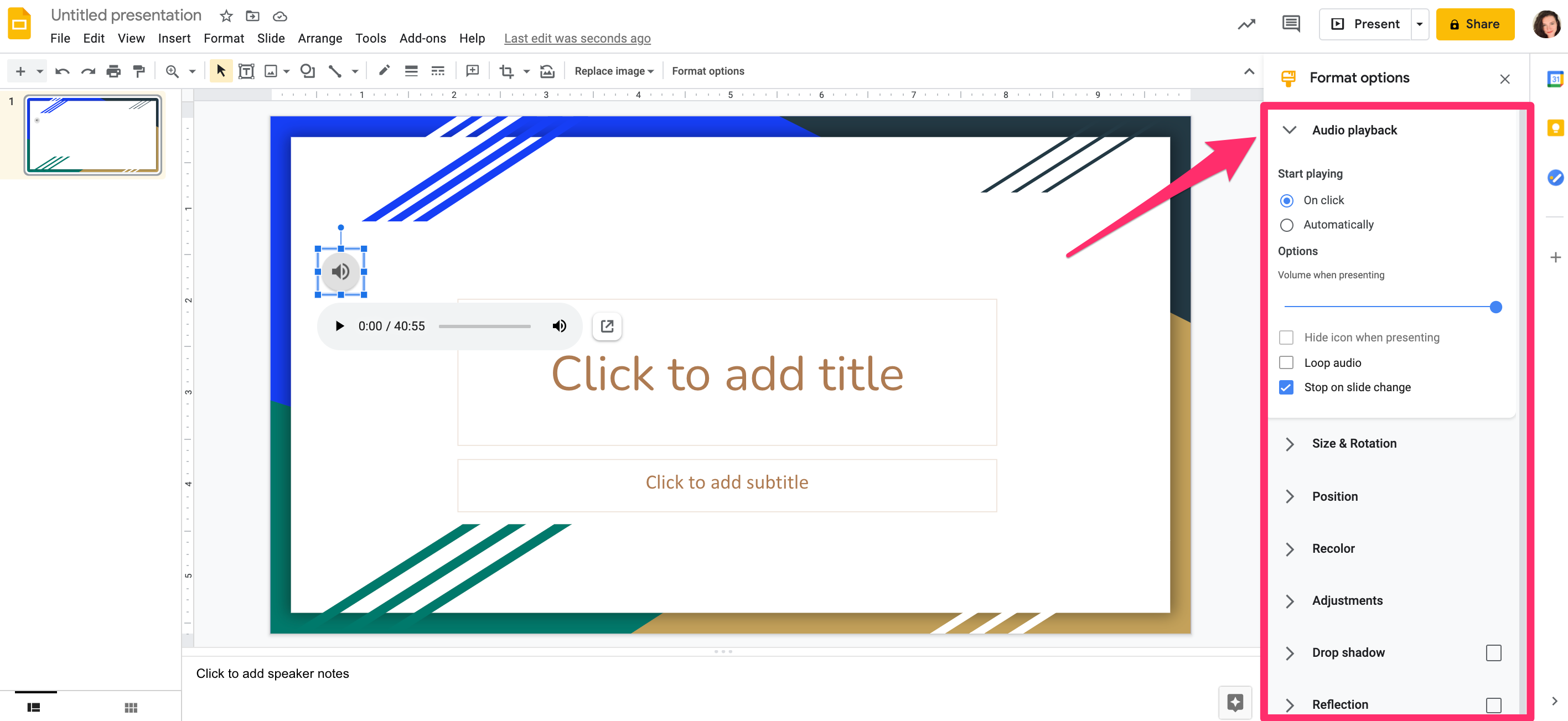Click the shape insertion icon
1568x721 pixels.
(308, 71)
